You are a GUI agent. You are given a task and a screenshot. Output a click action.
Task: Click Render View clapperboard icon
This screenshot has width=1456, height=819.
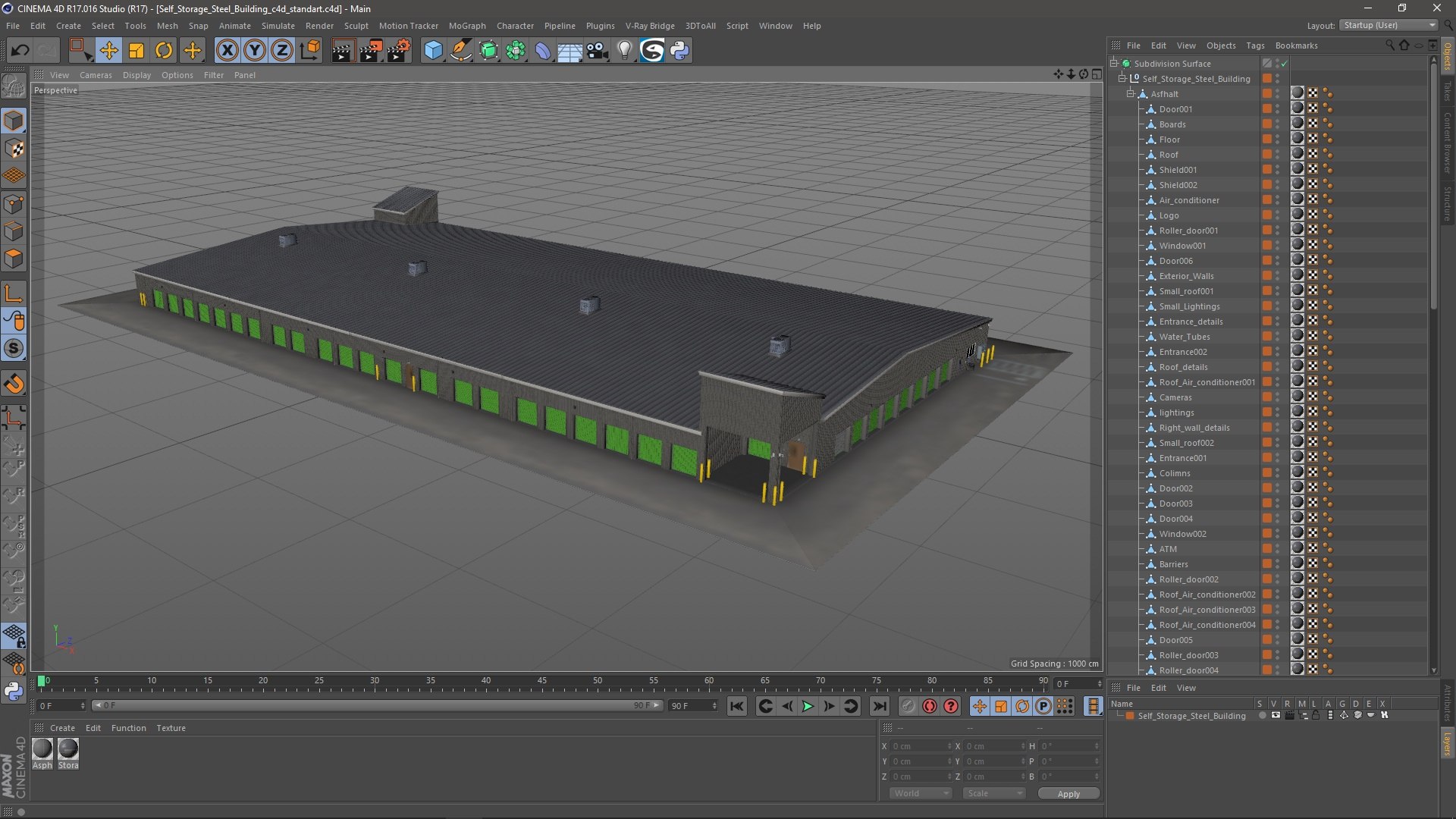(343, 51)
